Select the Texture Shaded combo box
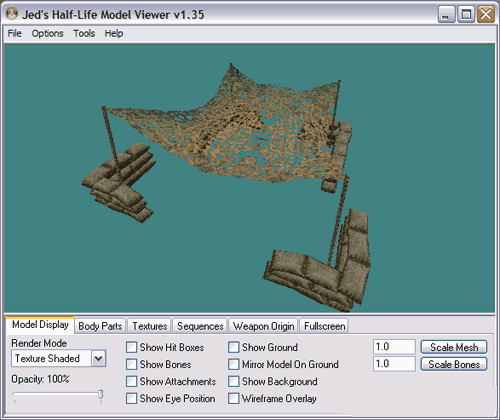Image resolution: width=500 pixels, height=420 pixels. click(59, 358)
